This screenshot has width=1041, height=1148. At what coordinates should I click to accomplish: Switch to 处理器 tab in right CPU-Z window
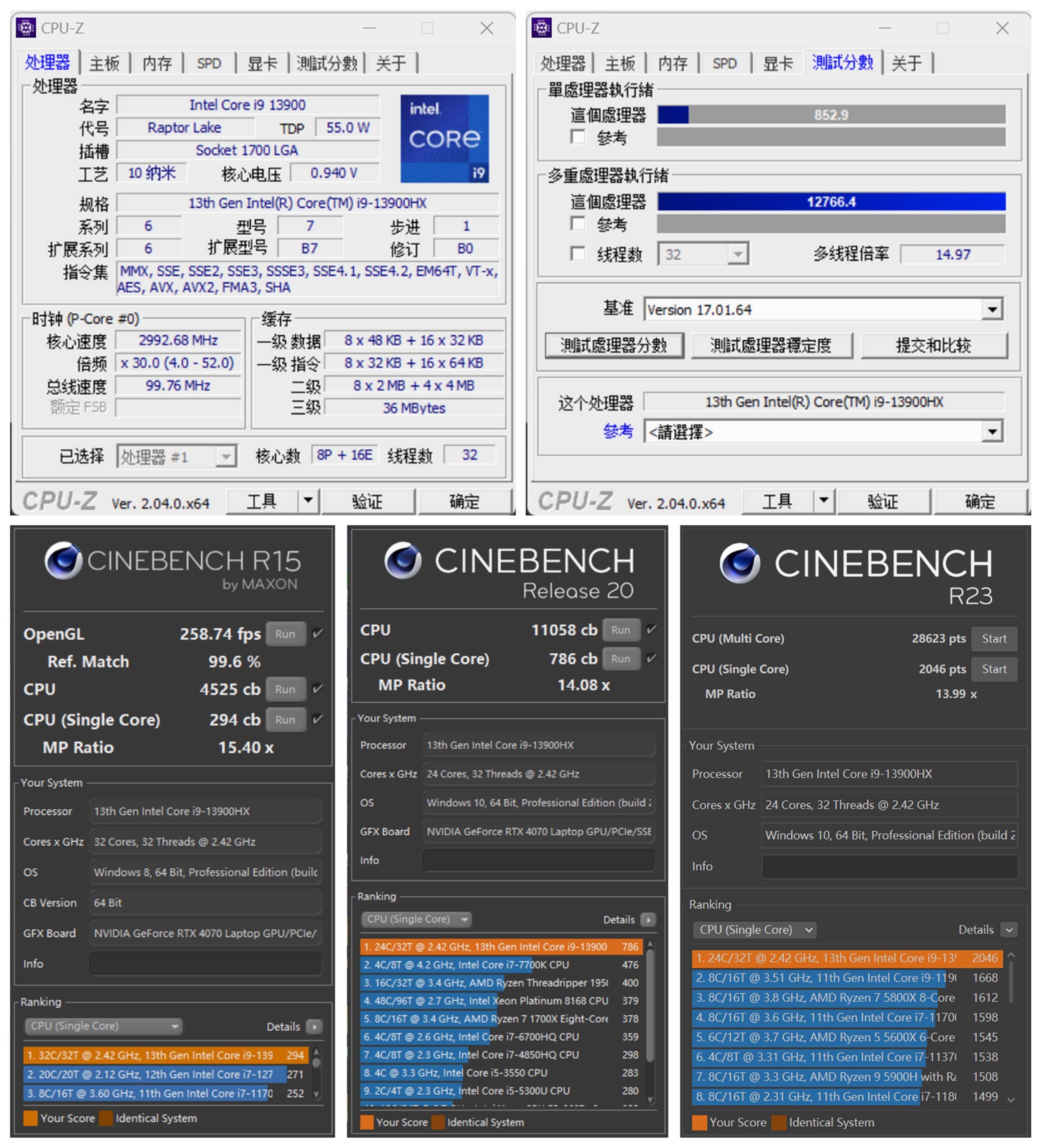(563, 63)
